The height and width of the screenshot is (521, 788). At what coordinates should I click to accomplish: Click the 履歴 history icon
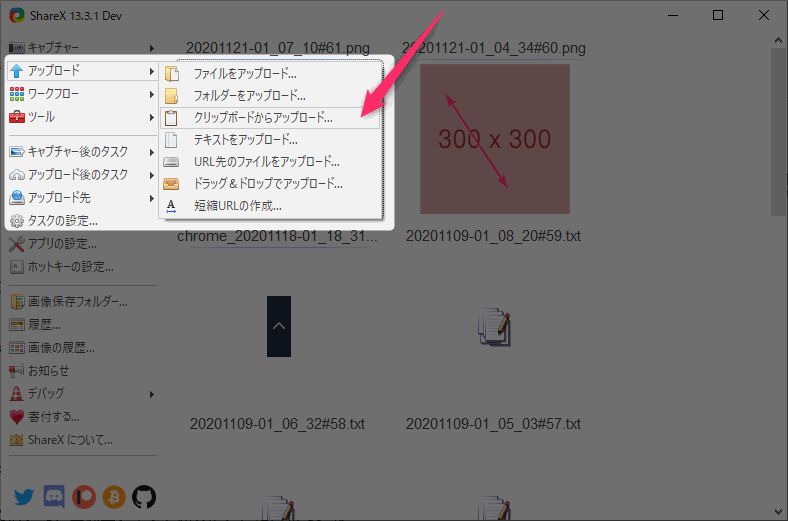[x=17, y=325]
